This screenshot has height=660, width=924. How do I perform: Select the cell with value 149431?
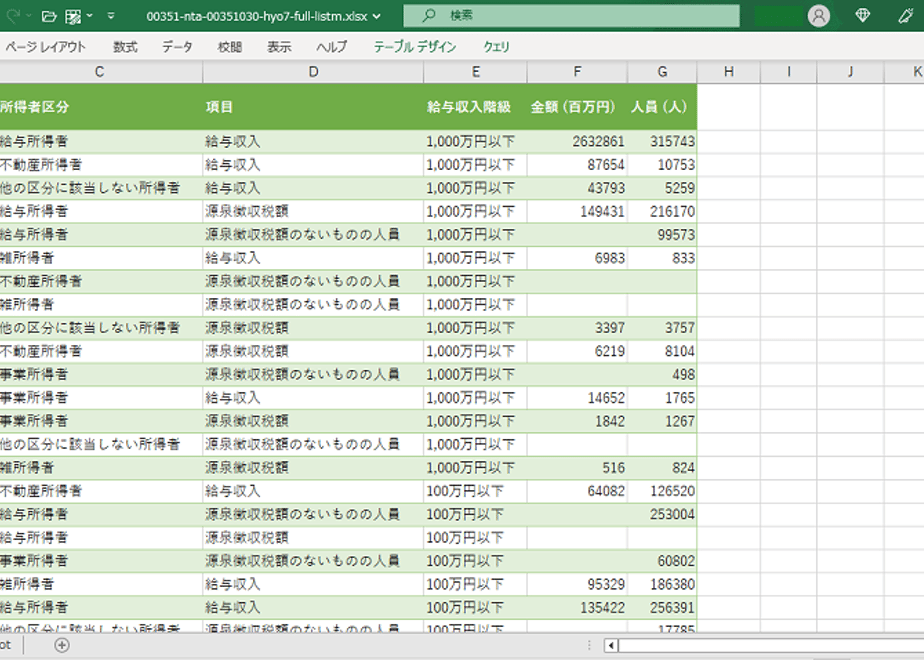point(578,212)
